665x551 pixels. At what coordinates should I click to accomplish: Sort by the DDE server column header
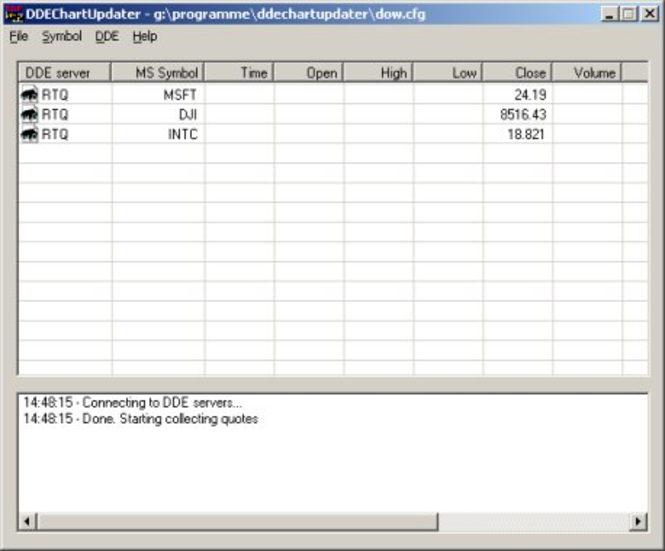(x=64, y=73)
